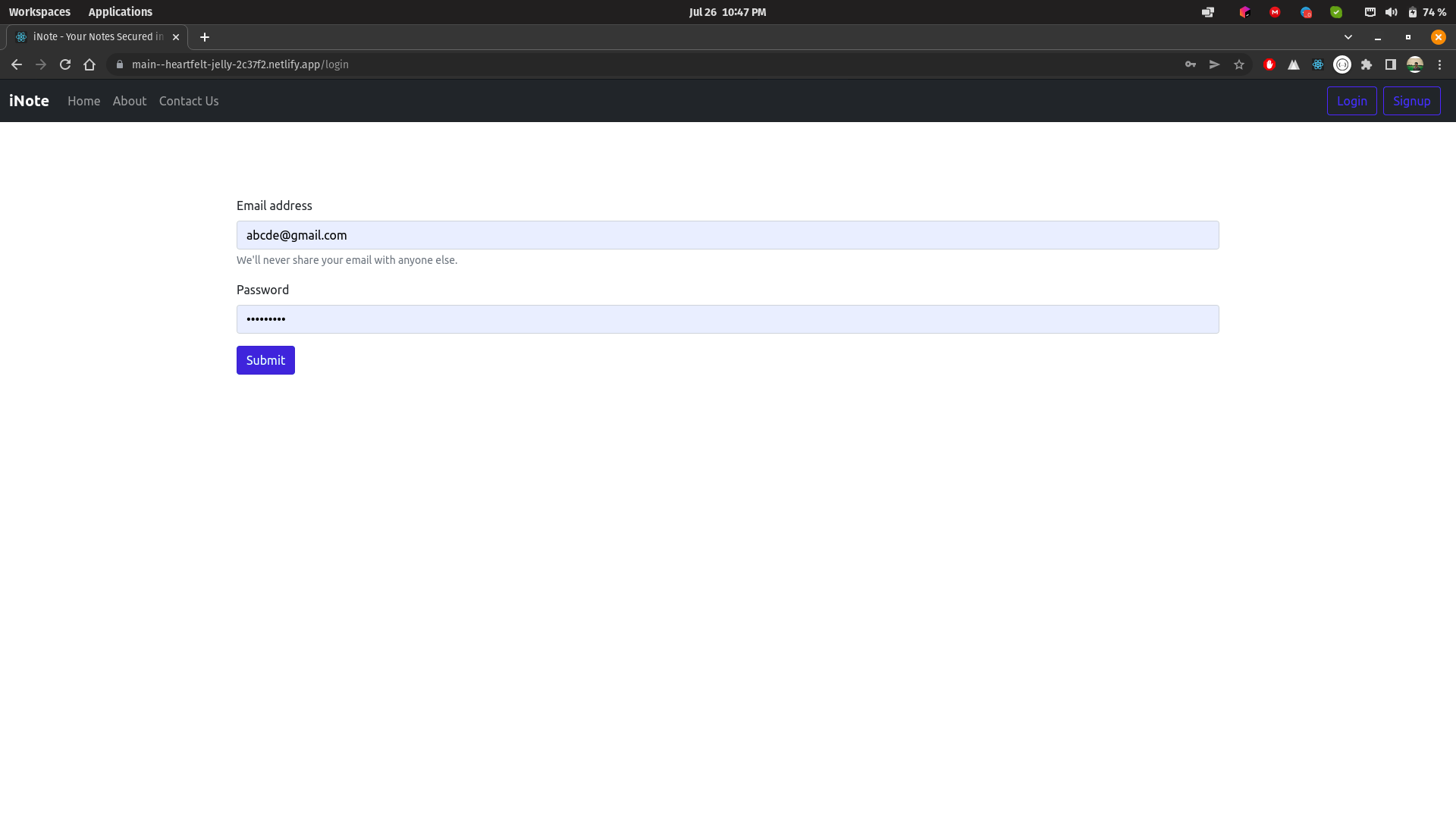Maximize the browser window

pos(1408,37)
